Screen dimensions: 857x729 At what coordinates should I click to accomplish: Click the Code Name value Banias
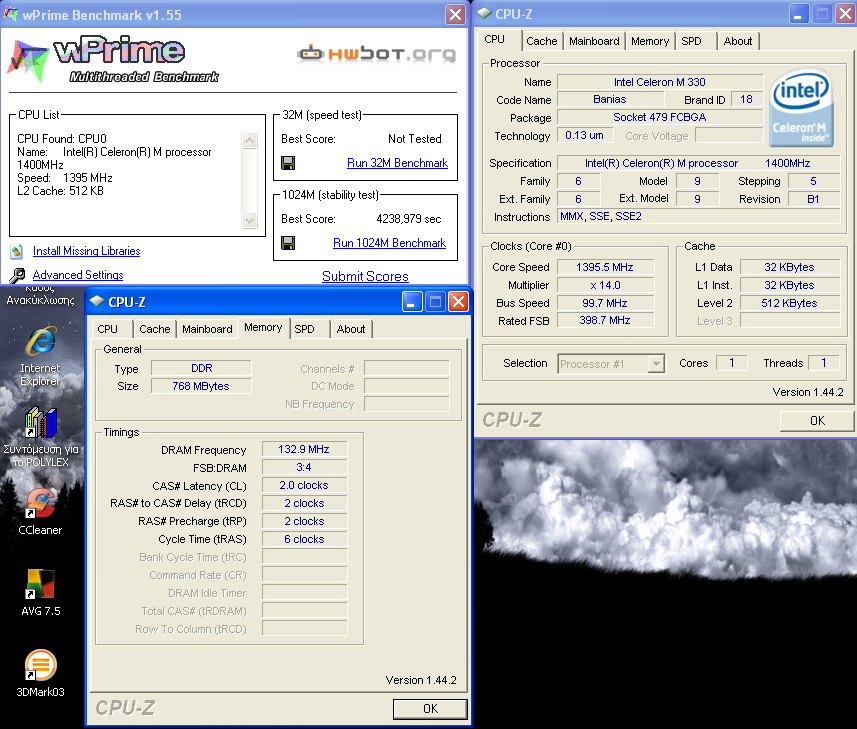[x=610, y=99]
